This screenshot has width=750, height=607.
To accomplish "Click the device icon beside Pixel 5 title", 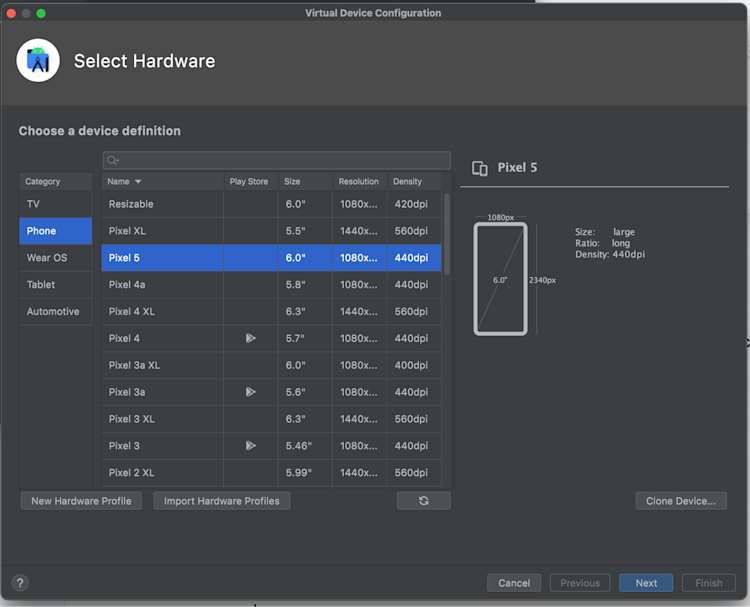I will (x=480, y=168).
